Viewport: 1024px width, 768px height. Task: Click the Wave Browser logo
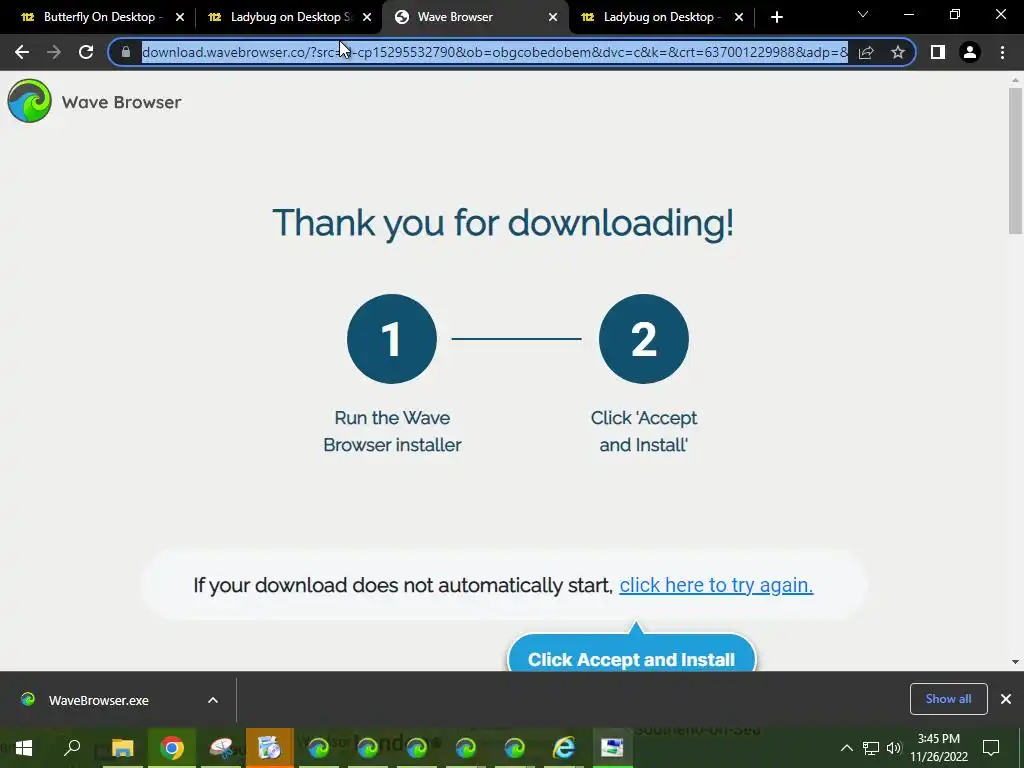click(29, 101)
